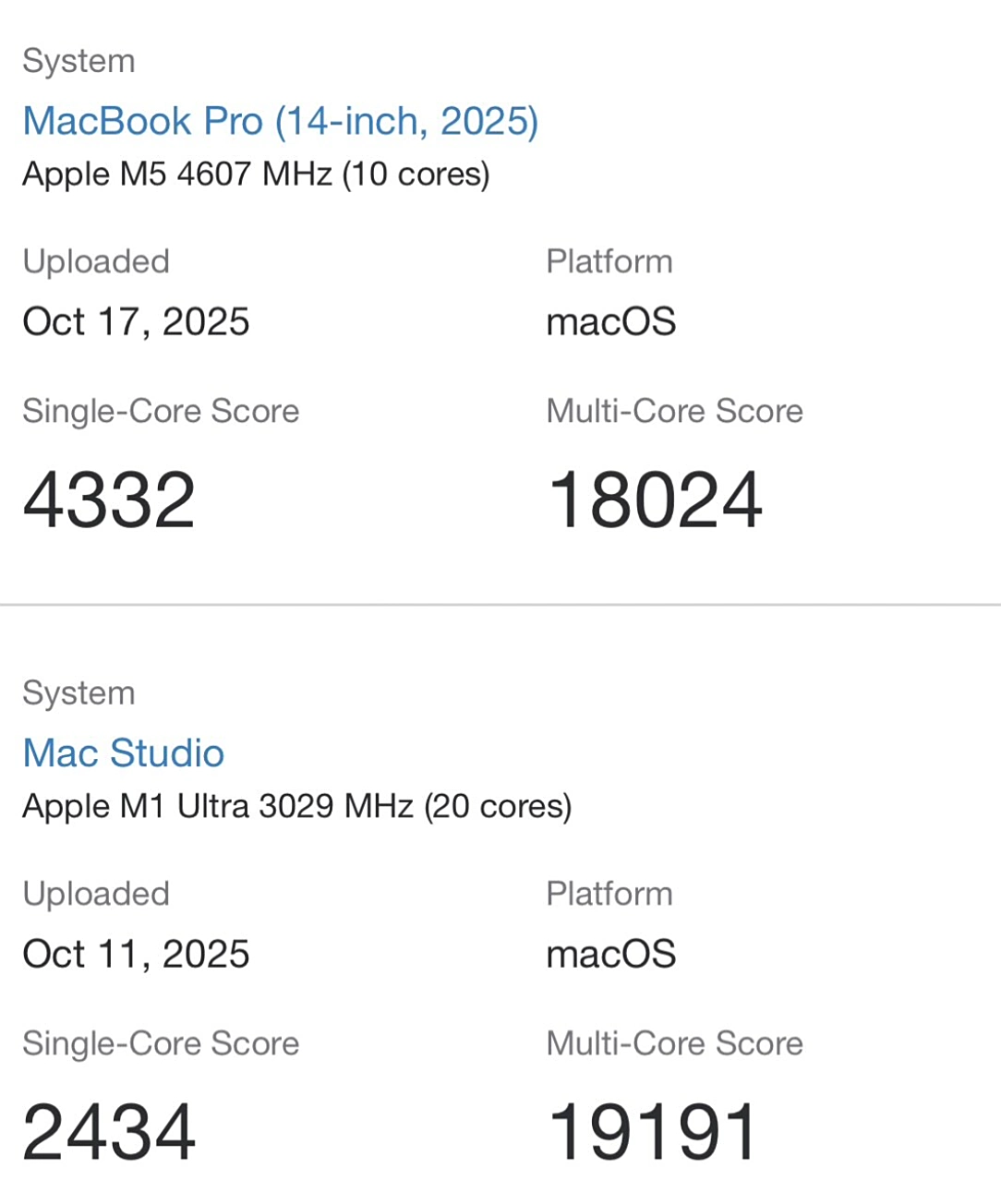This screenshot has height=1204, width=1001.
Task: Click the System label above Mac Studio
Action: point(78,693)
